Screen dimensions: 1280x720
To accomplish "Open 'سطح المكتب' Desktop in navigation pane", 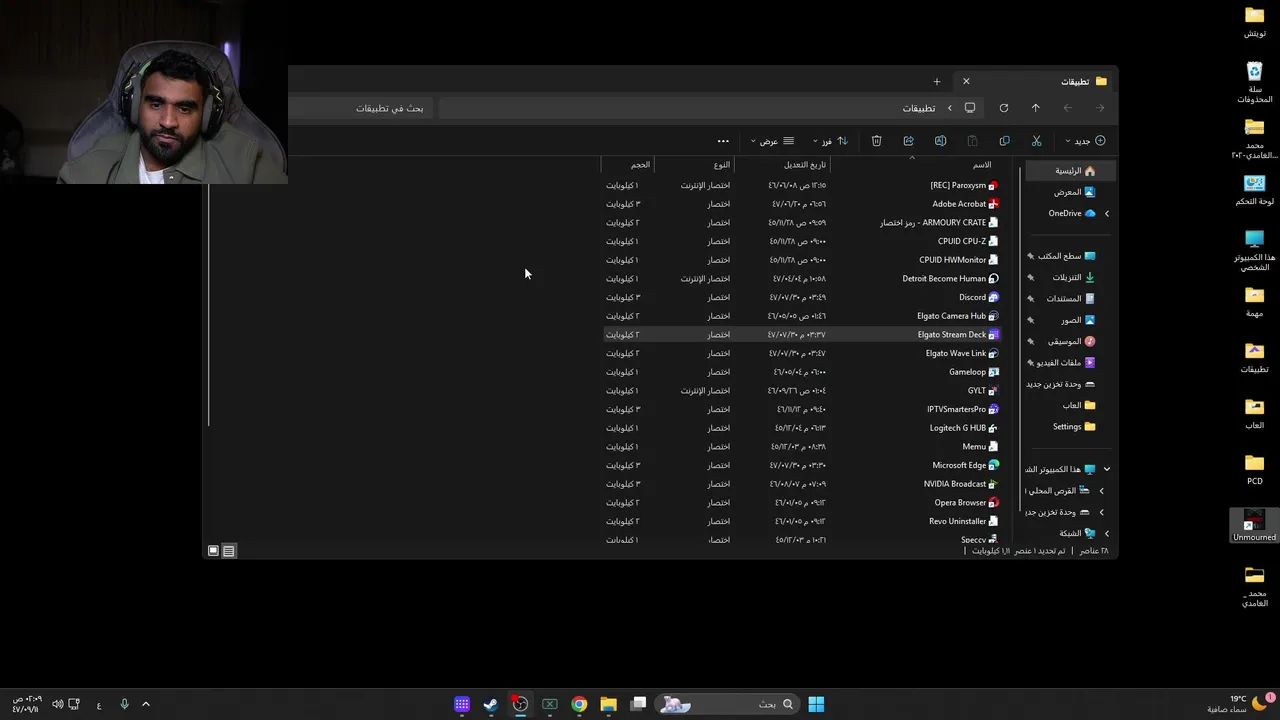I will coord(1066,256).
